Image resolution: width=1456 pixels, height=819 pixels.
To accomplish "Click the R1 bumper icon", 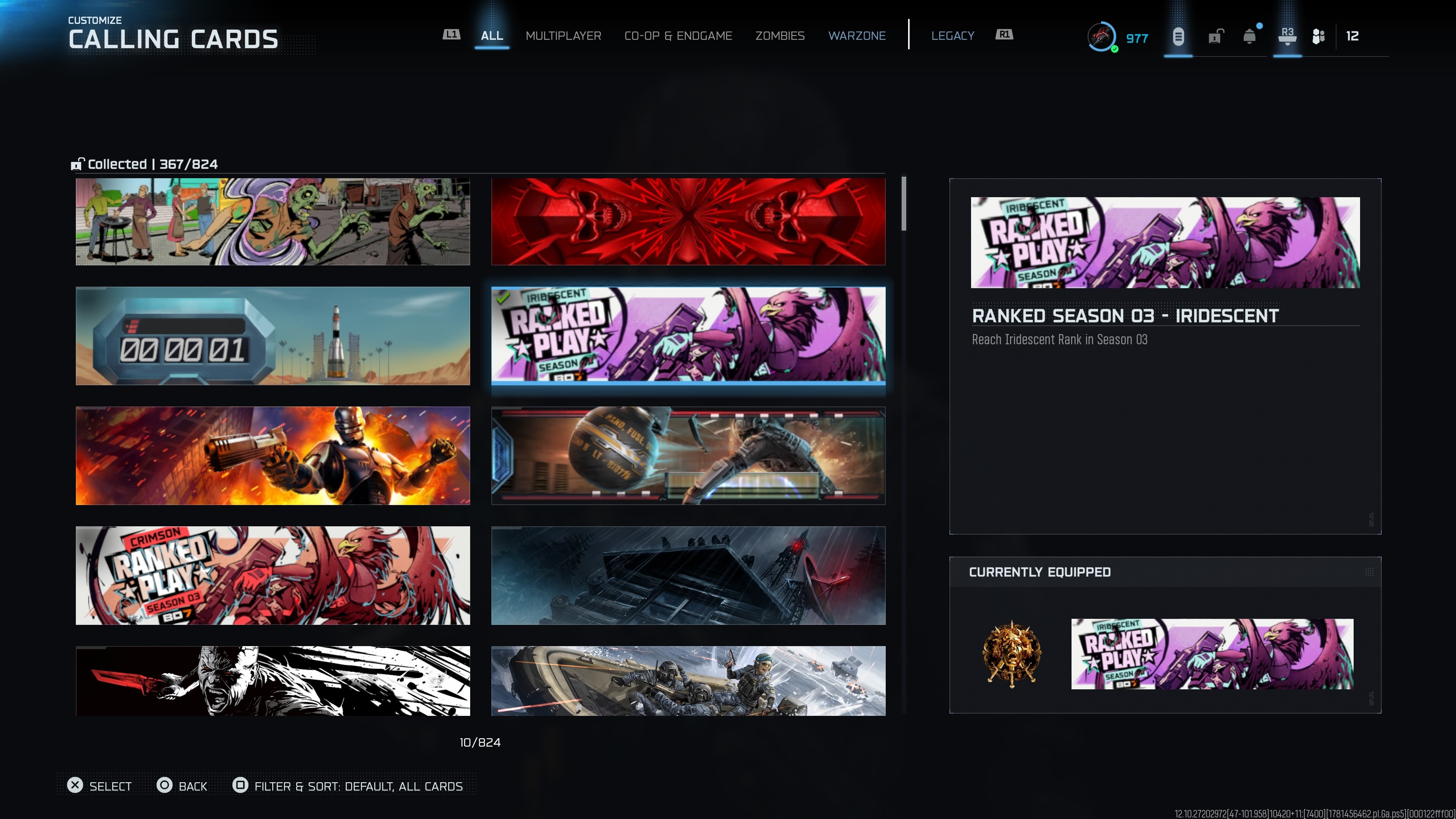I will [1004, 35].
